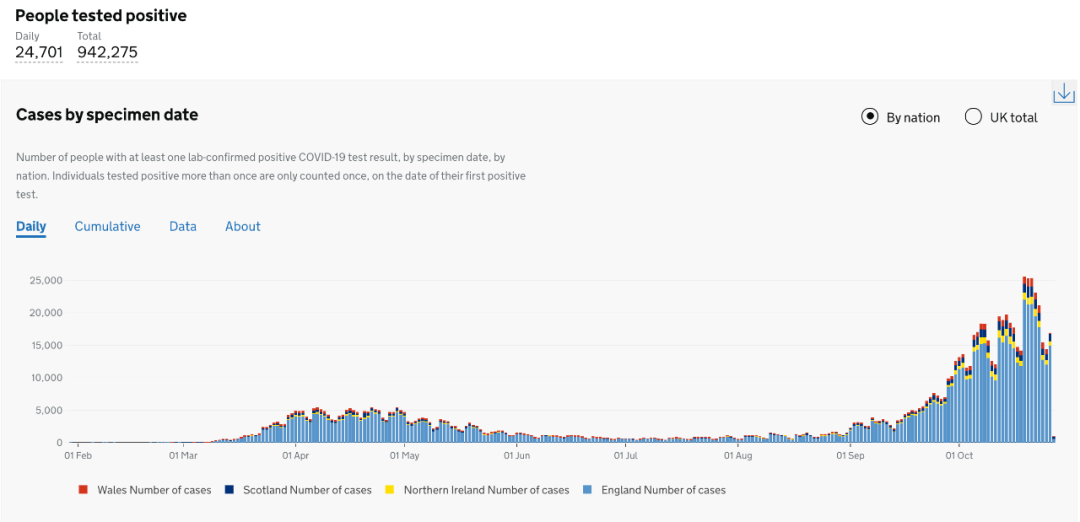
Task: Select the By nation radio button
Action: [x=870, y=117]
